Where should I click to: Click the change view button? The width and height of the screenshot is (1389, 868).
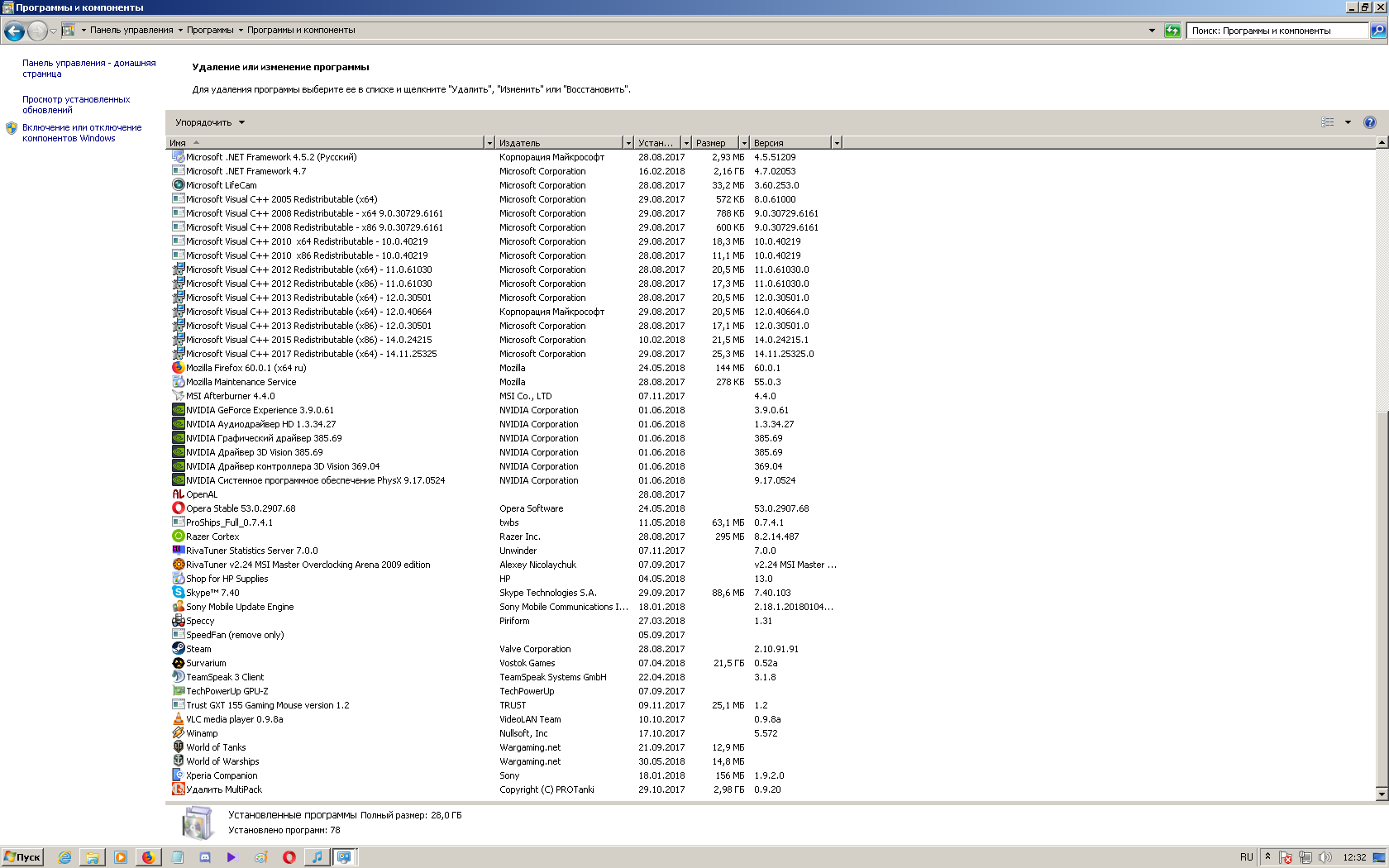(x=1328, y=122)
